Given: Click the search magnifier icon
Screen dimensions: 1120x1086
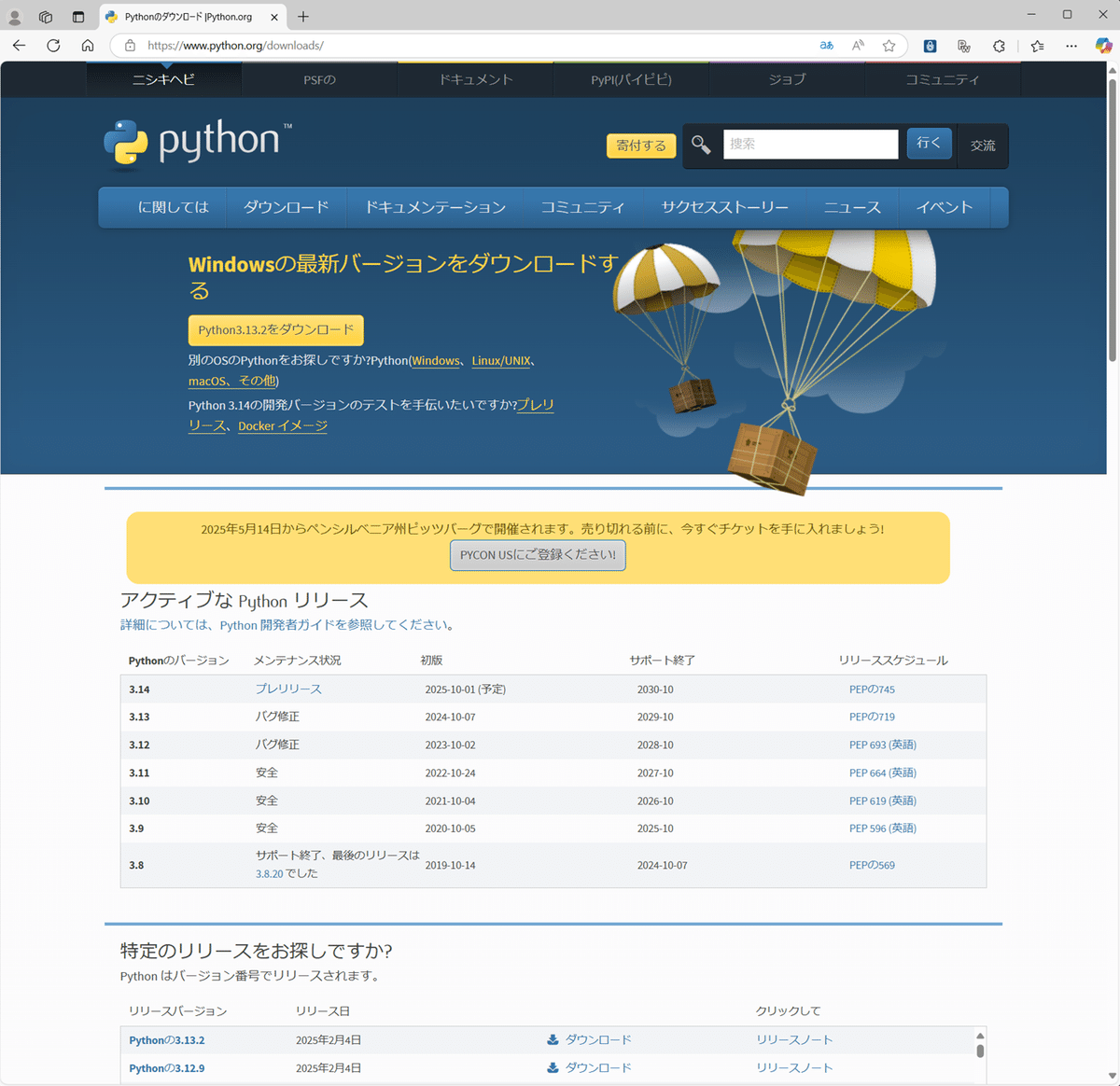Looking at the screenshot, I should click(701, 145).
